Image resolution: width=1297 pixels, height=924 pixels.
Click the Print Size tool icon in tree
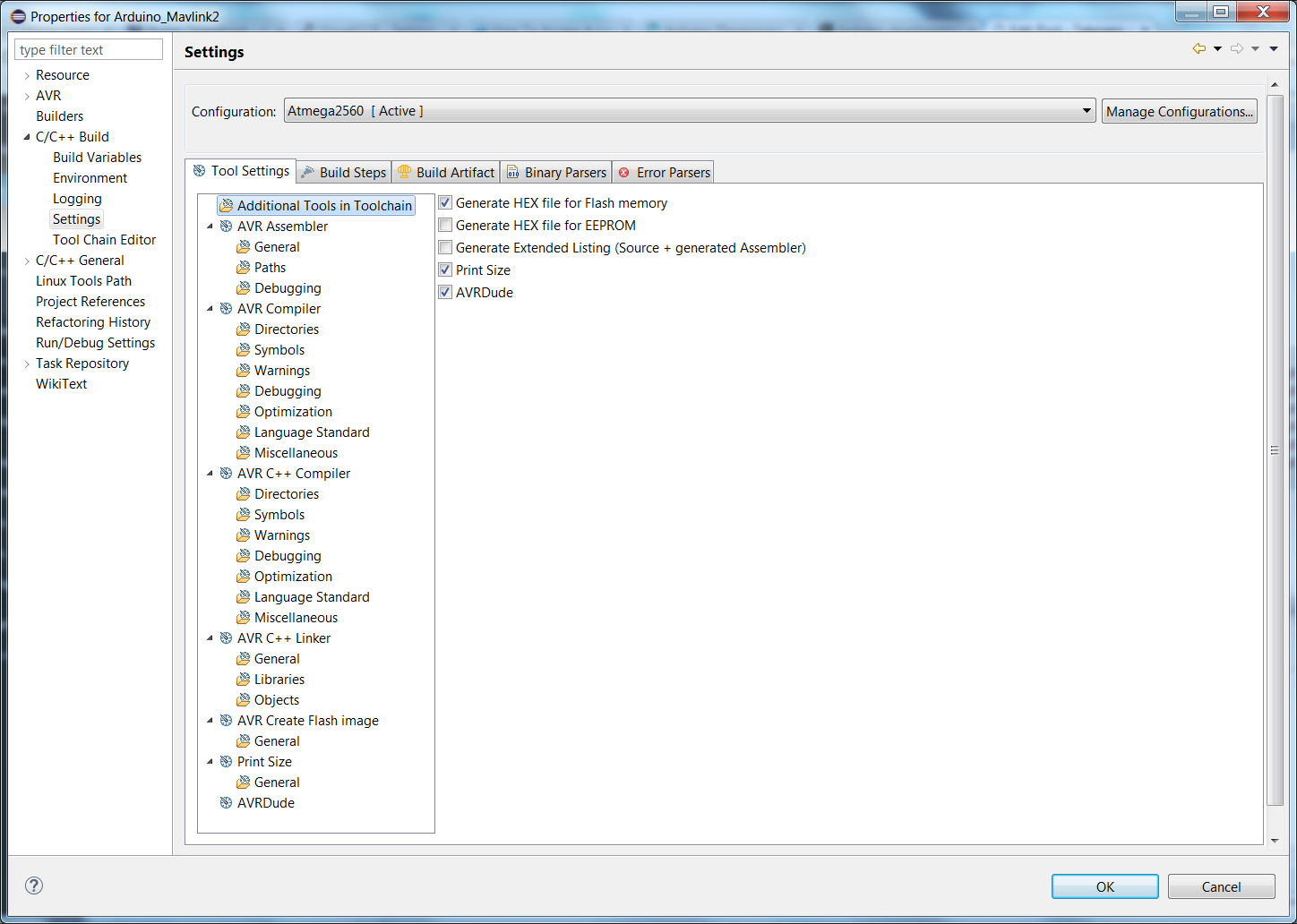226,762
